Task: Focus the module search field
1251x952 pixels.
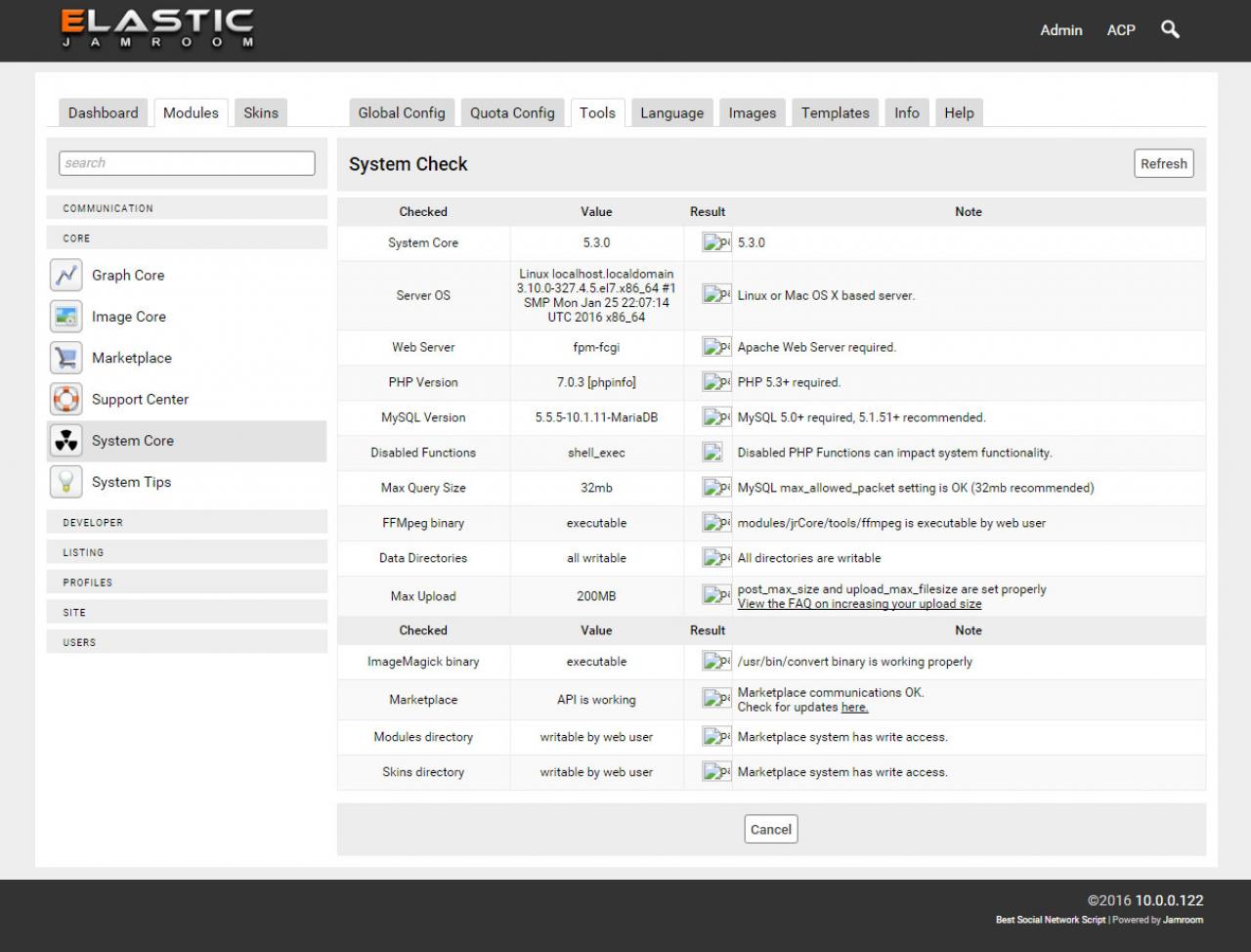Action: [187, 163]
